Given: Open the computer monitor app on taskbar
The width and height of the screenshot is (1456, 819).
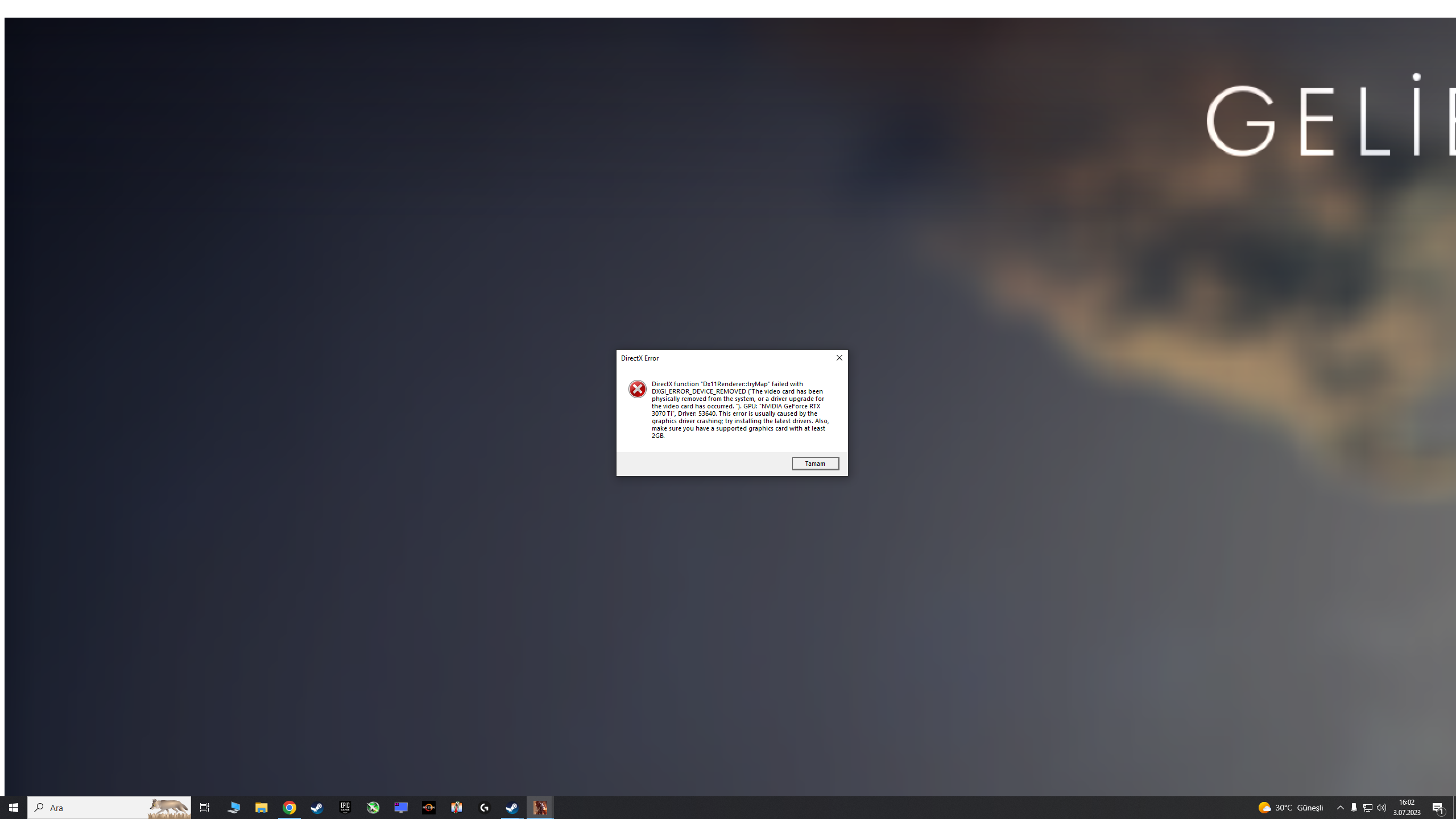Looking at the screenshot, I should [233, 808].
